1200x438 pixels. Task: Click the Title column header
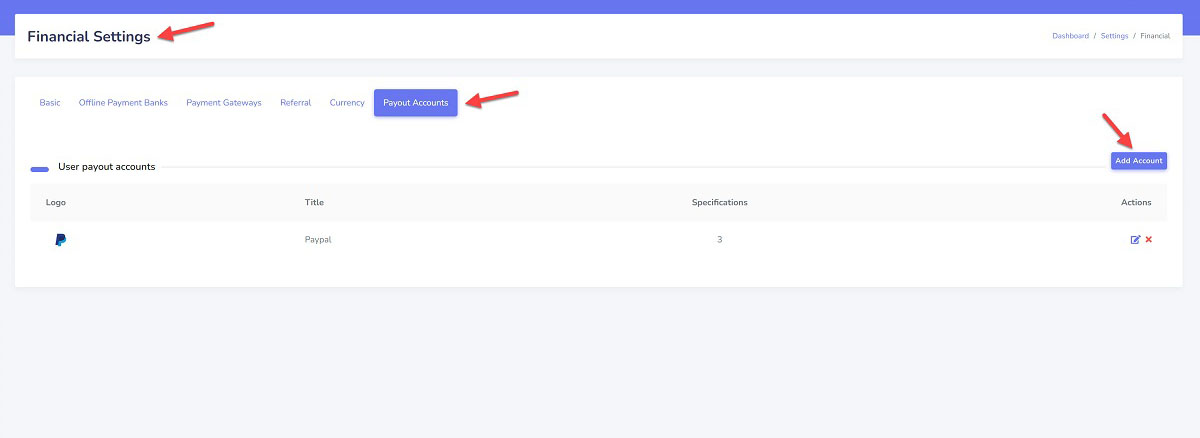click(x=314, y=203)
